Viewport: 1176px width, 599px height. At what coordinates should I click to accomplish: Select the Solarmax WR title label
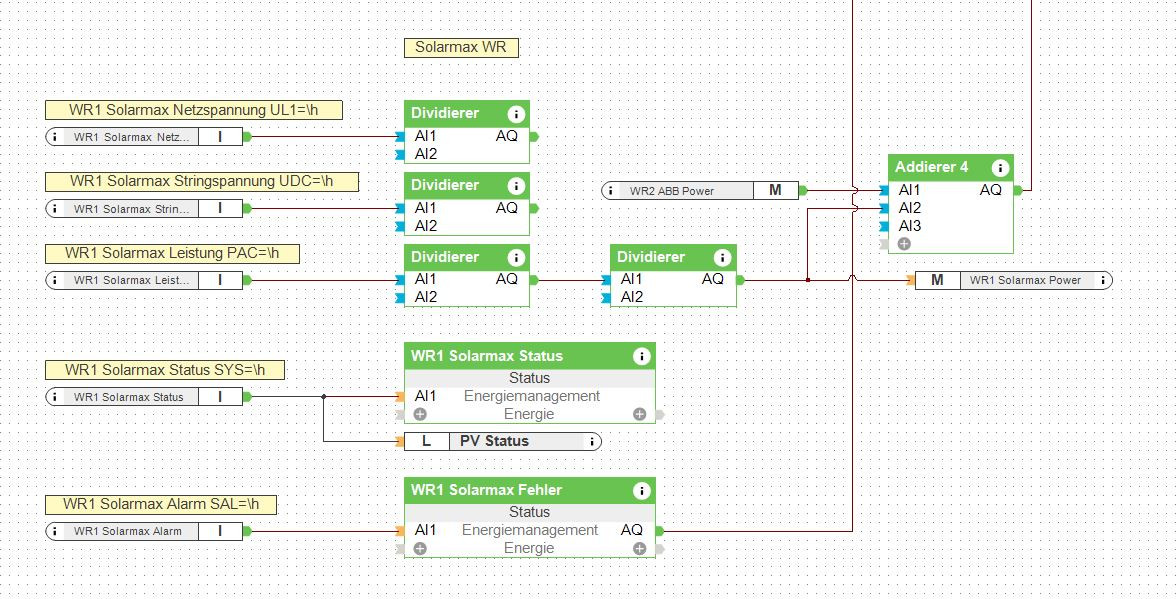point(461,48)
